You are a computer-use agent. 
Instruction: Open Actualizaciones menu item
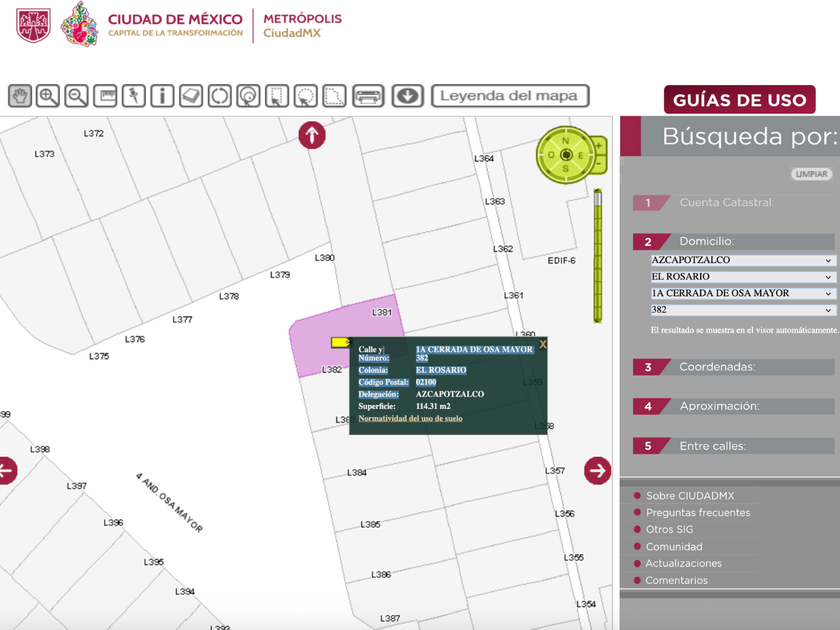click(684, 564)
